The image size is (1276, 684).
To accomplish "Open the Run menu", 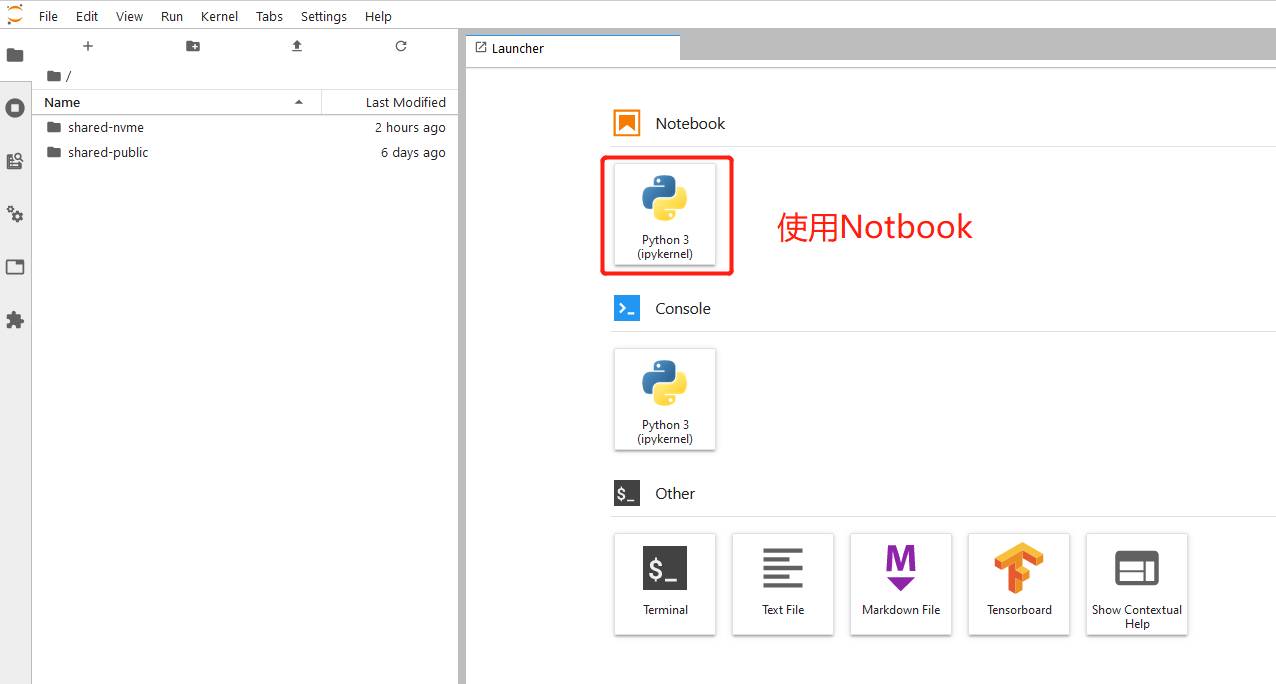I will pyautogui.click(x=172, y=16).
